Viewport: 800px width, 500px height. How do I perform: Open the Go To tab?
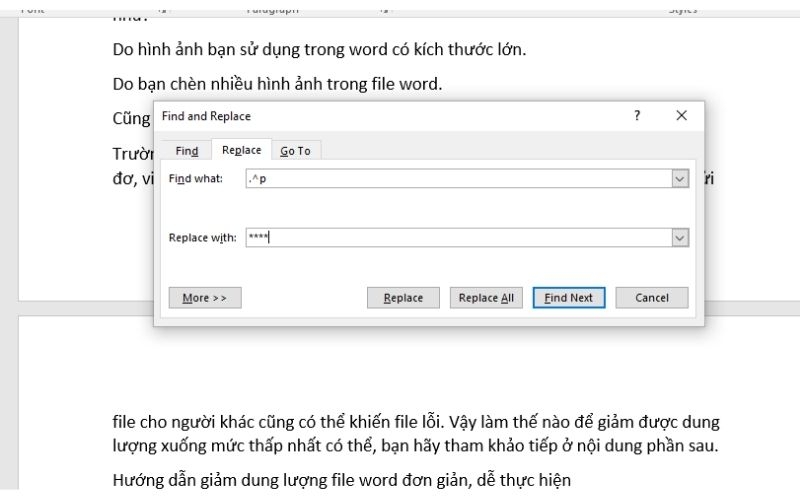click(295, 151)
